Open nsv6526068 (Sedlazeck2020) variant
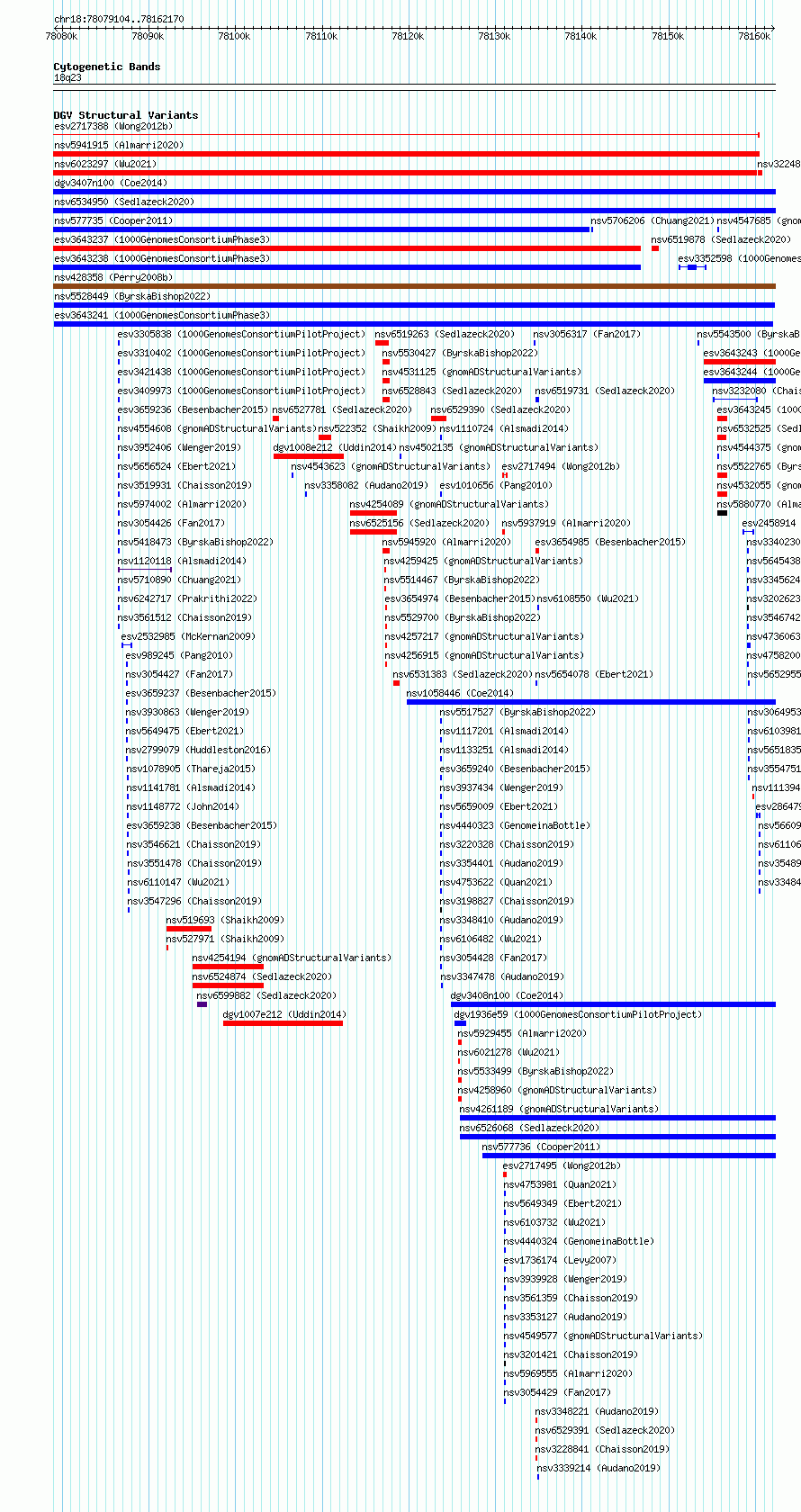 pos(530,1128)
